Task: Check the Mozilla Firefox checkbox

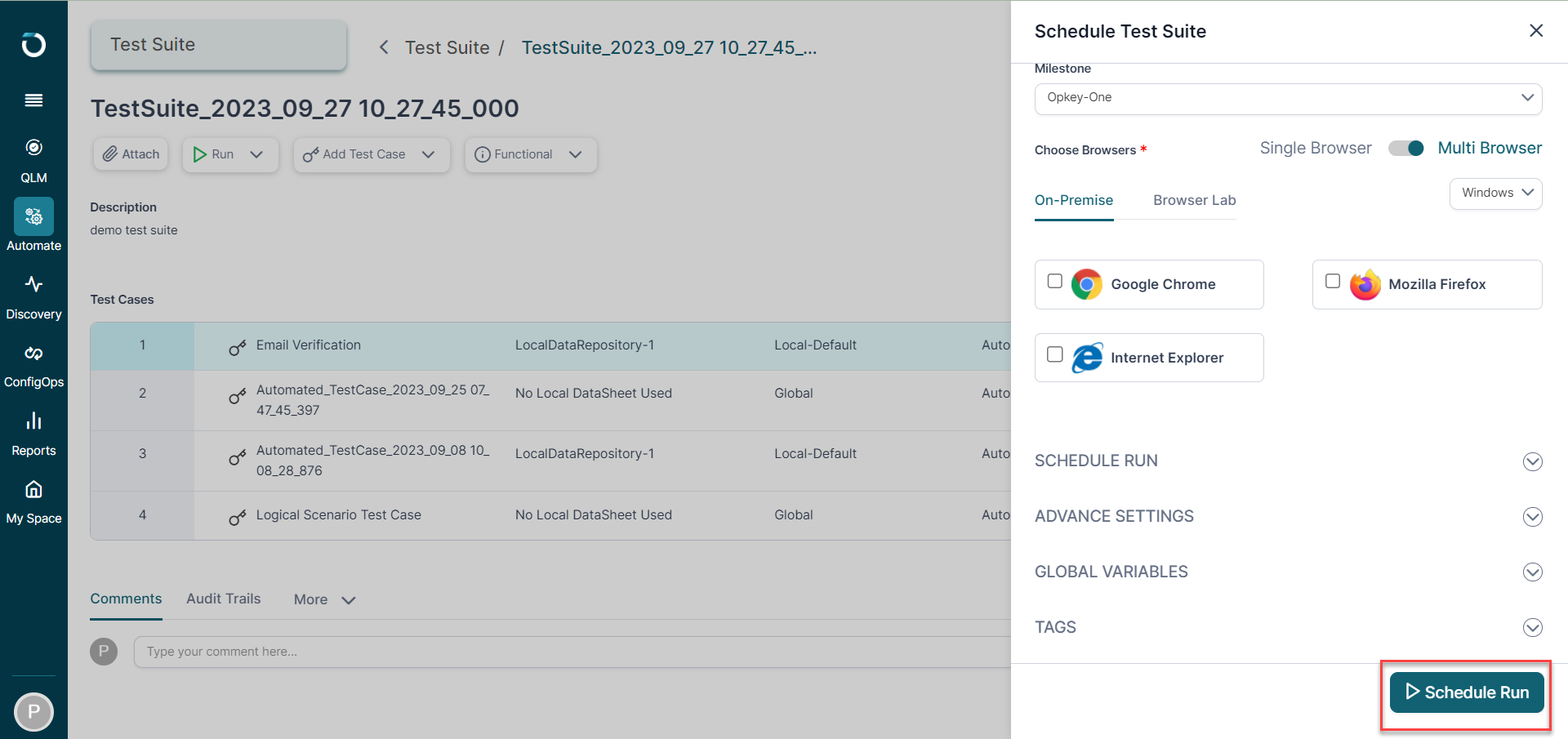Action: coord(1333,281)
